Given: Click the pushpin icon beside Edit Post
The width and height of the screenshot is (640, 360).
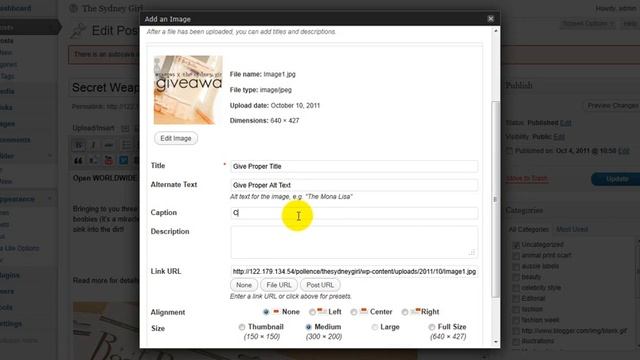Looking at the screenshot, I should 78,31.
